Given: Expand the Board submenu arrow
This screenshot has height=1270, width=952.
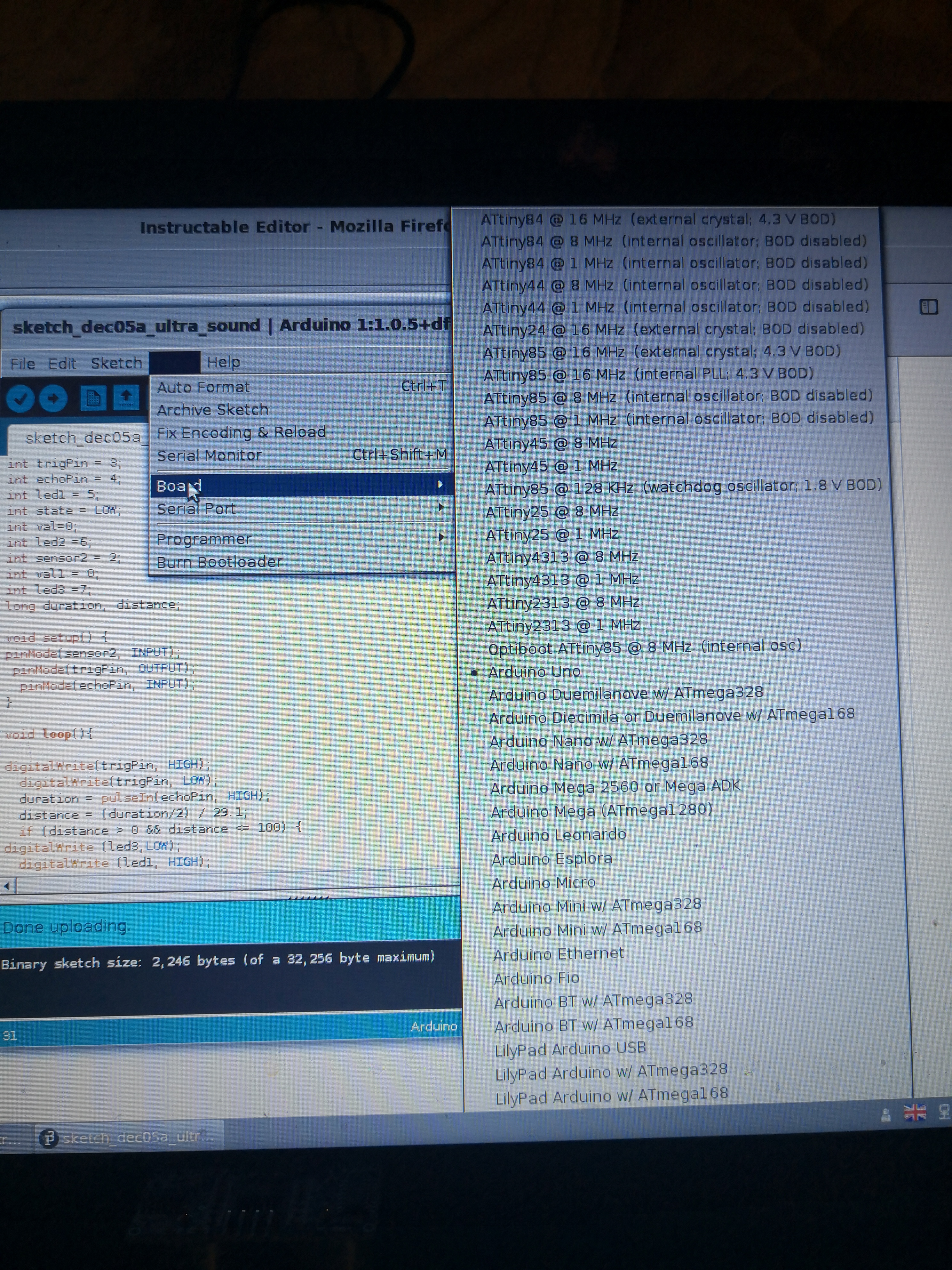Looking at the screenshot, I should pyautogui.click(x=440, y=485).
